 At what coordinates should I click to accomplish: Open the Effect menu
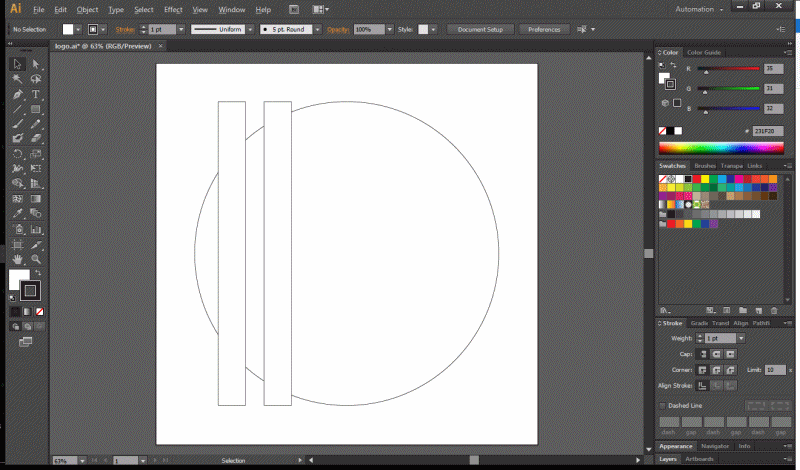[174, 9]
